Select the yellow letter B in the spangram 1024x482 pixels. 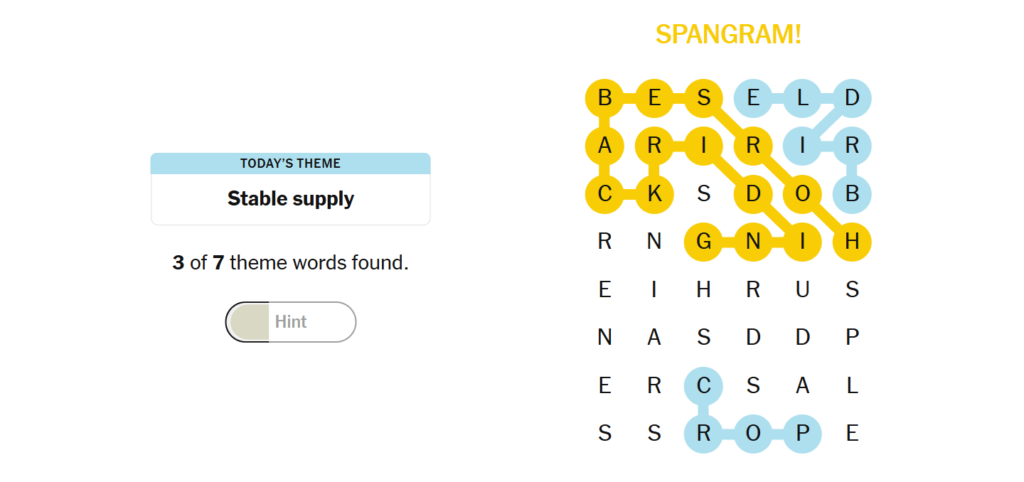tap(605, 99)
